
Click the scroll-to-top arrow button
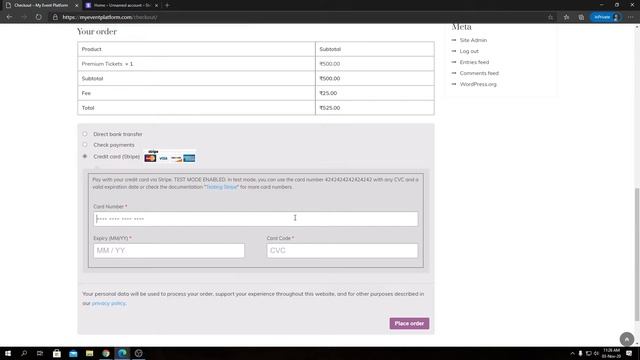627,339
